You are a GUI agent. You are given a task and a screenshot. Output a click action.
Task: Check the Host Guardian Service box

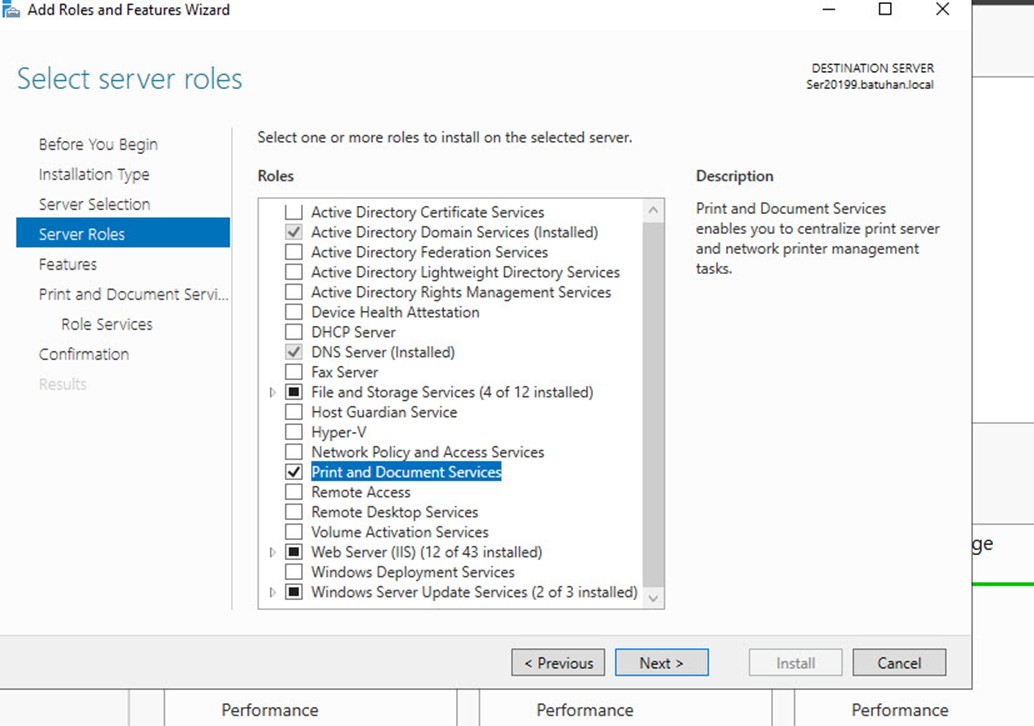[293, 412]
